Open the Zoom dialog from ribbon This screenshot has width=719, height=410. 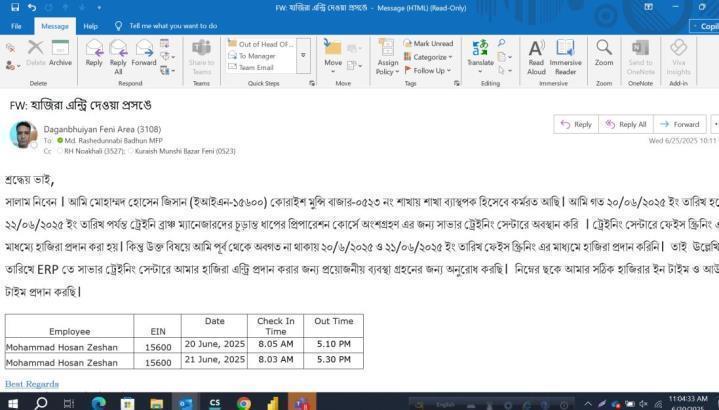(x=604, y=53)
